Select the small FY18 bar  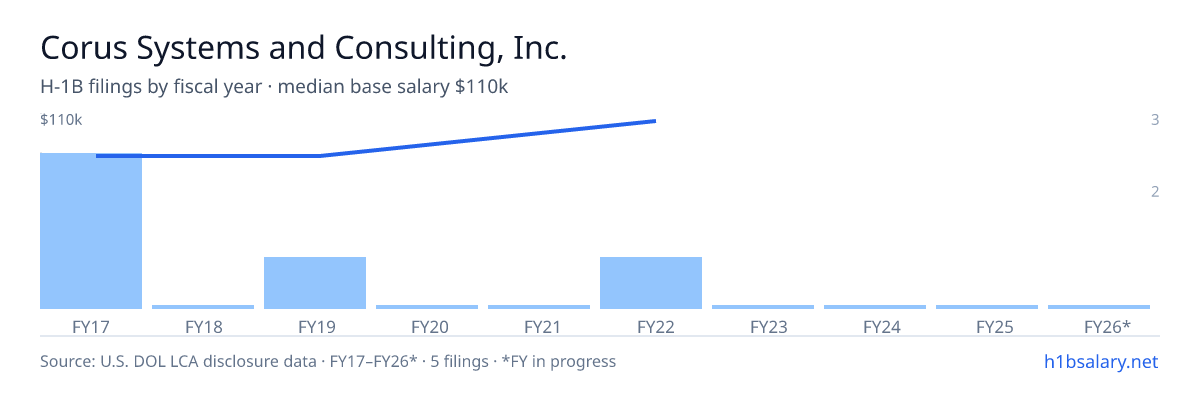(203, 307)
